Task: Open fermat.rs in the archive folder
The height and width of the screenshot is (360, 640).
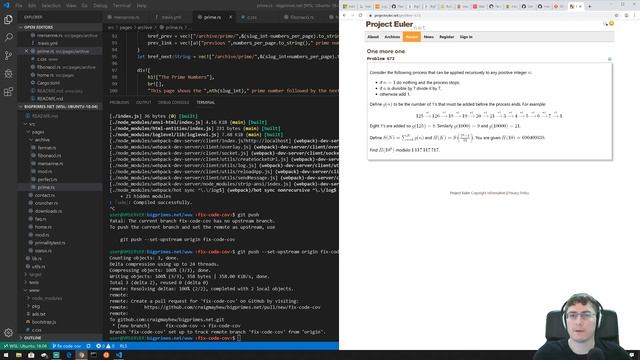Action: click(x=47, y=148)
